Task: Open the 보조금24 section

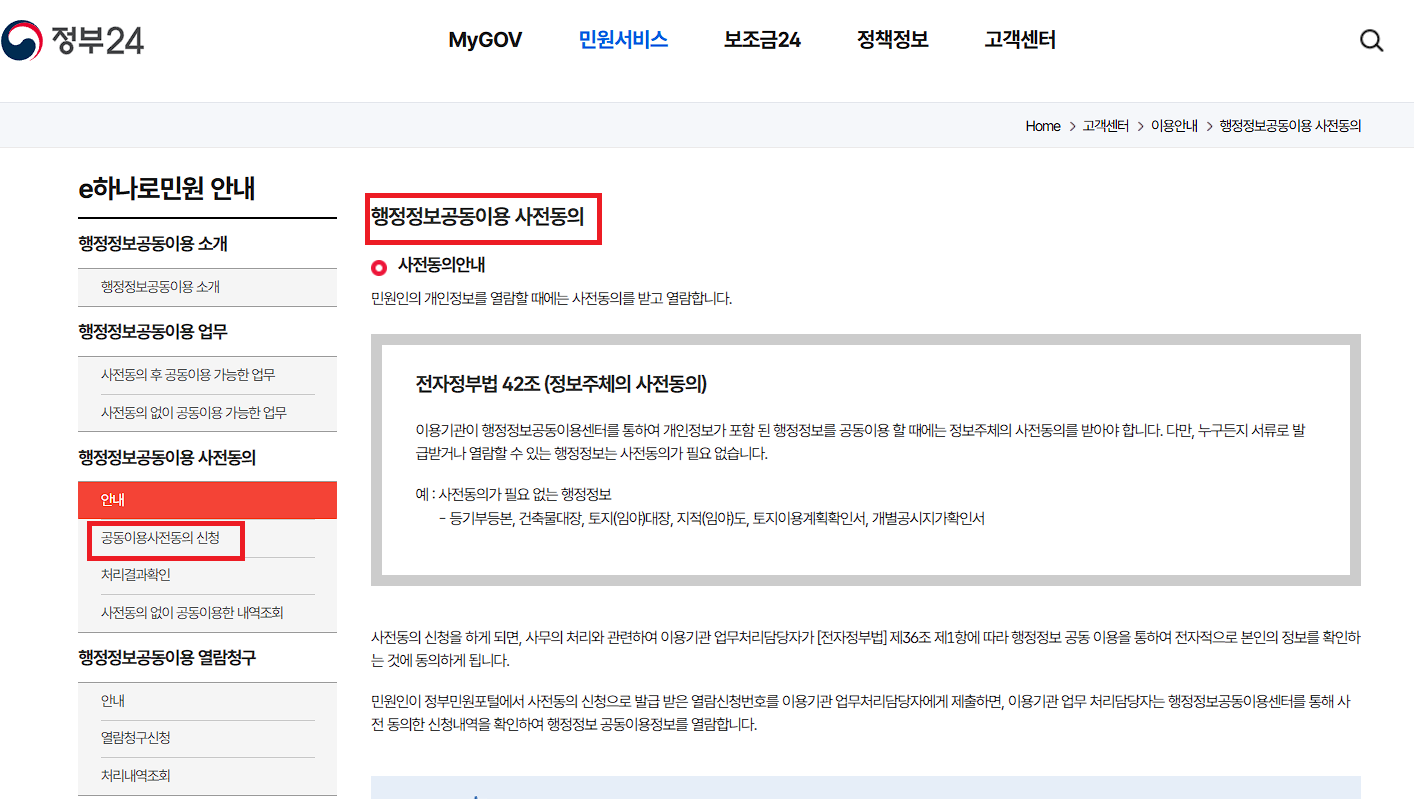Action: (x=761, y=40)
